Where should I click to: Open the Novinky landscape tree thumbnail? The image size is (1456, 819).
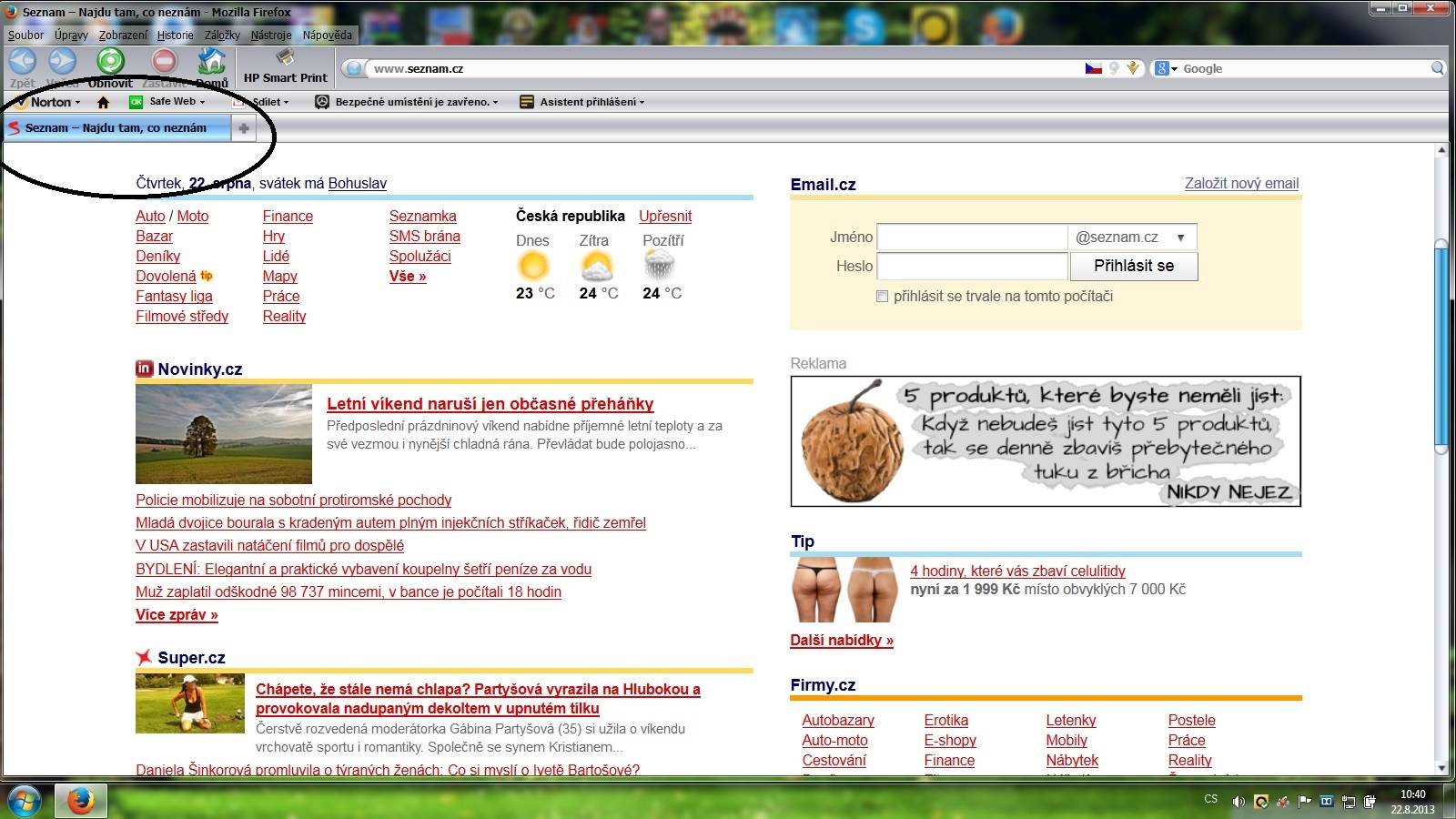pyautogui.click(x=224, y=434)
